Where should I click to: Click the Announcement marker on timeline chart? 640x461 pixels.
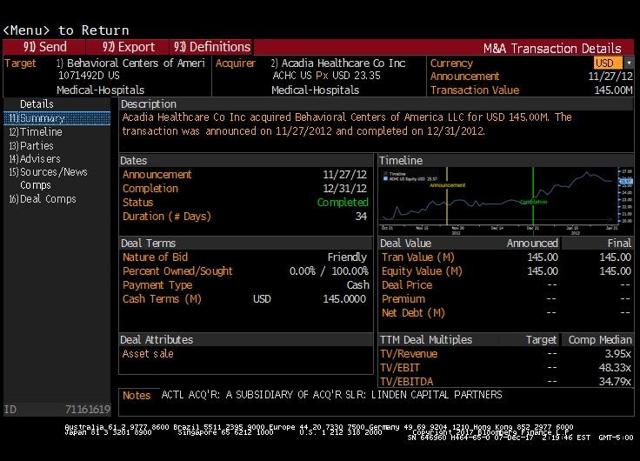click(x=447, y=185)
